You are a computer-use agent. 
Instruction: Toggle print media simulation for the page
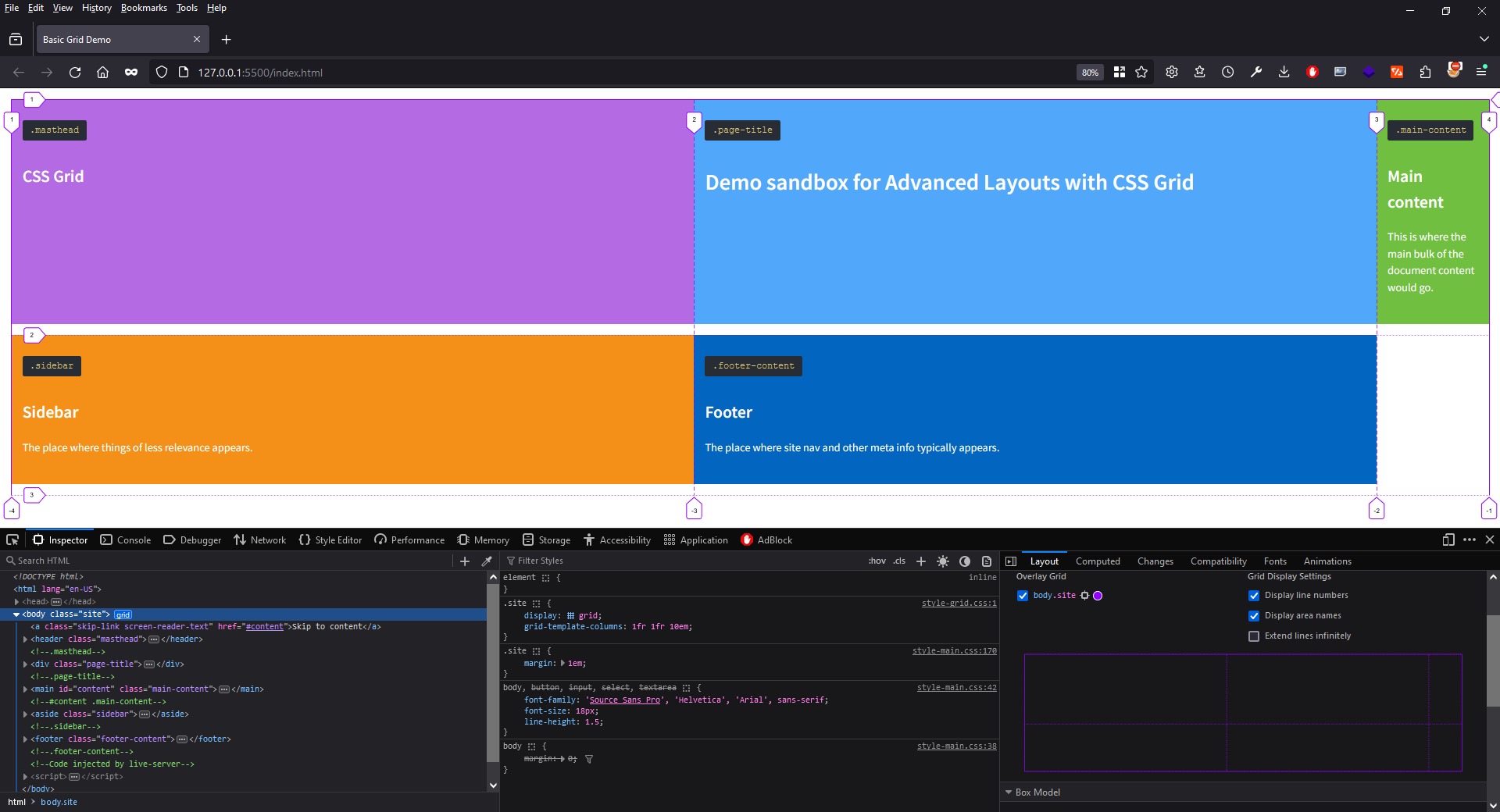pyautogui.click(x=987, y=561)
